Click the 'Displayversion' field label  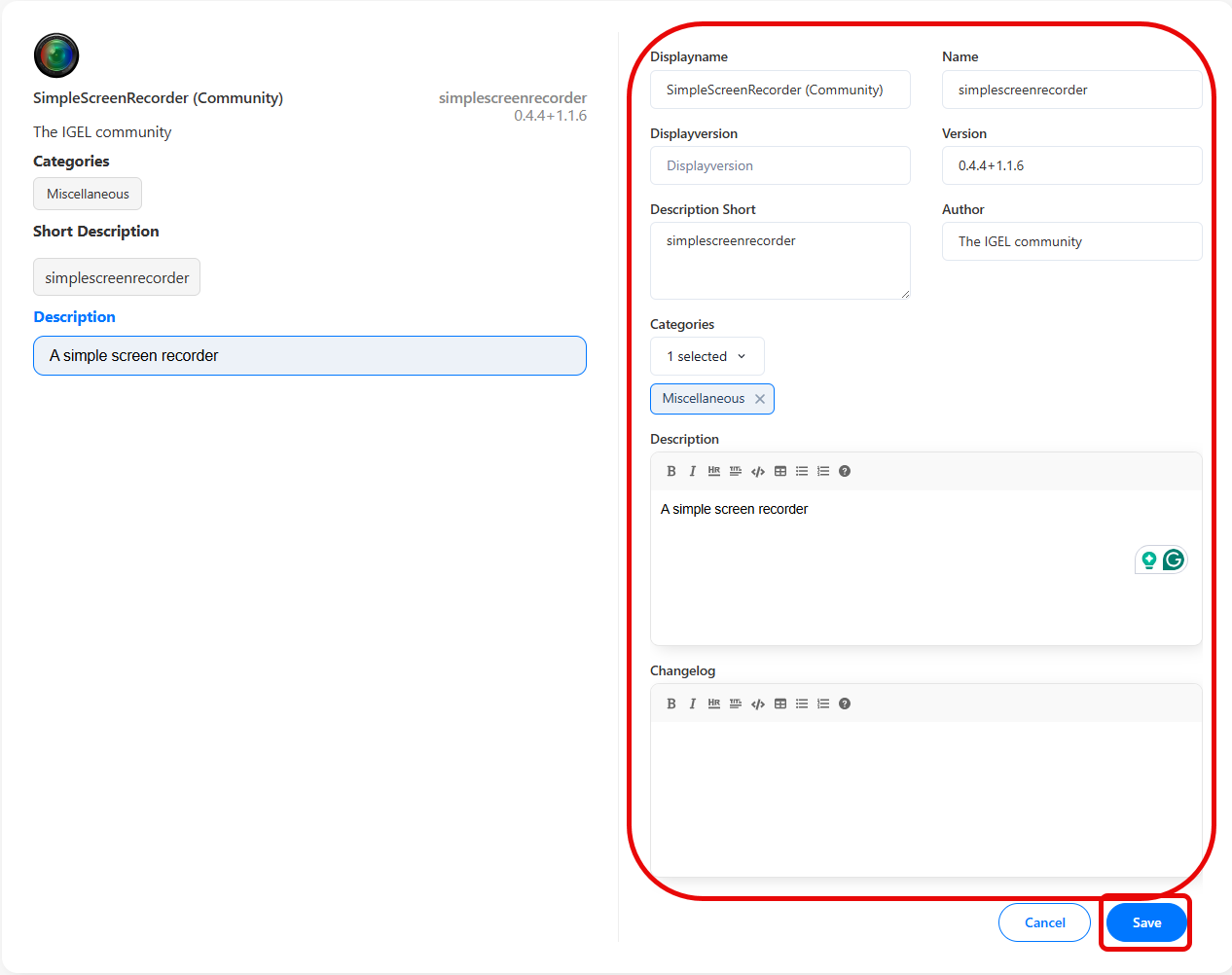(694, 134)
